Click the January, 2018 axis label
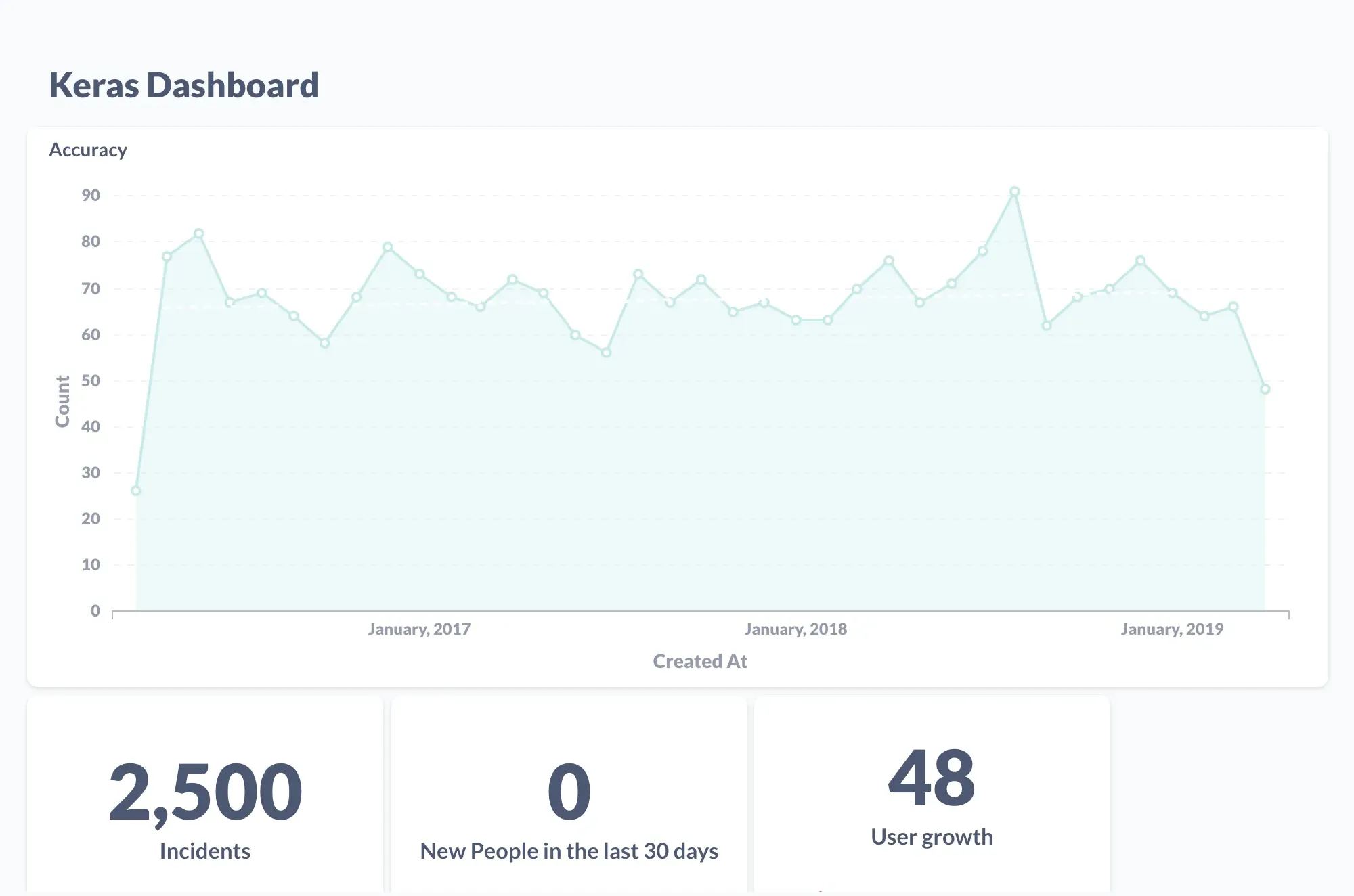1354x896 pixels. point(795,629)
